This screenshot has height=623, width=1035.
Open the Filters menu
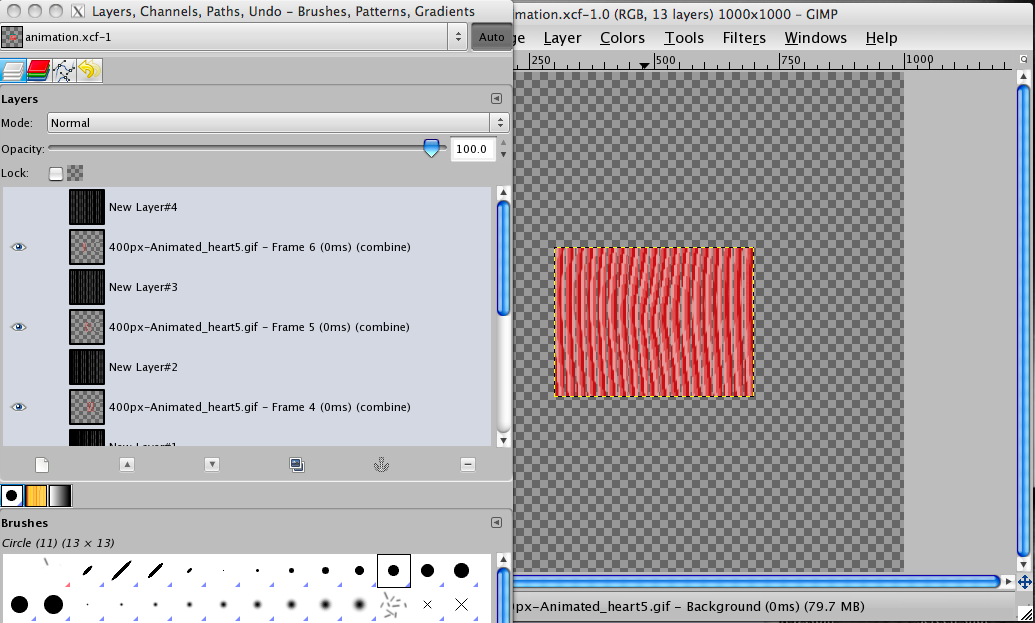tap(744, 38)
